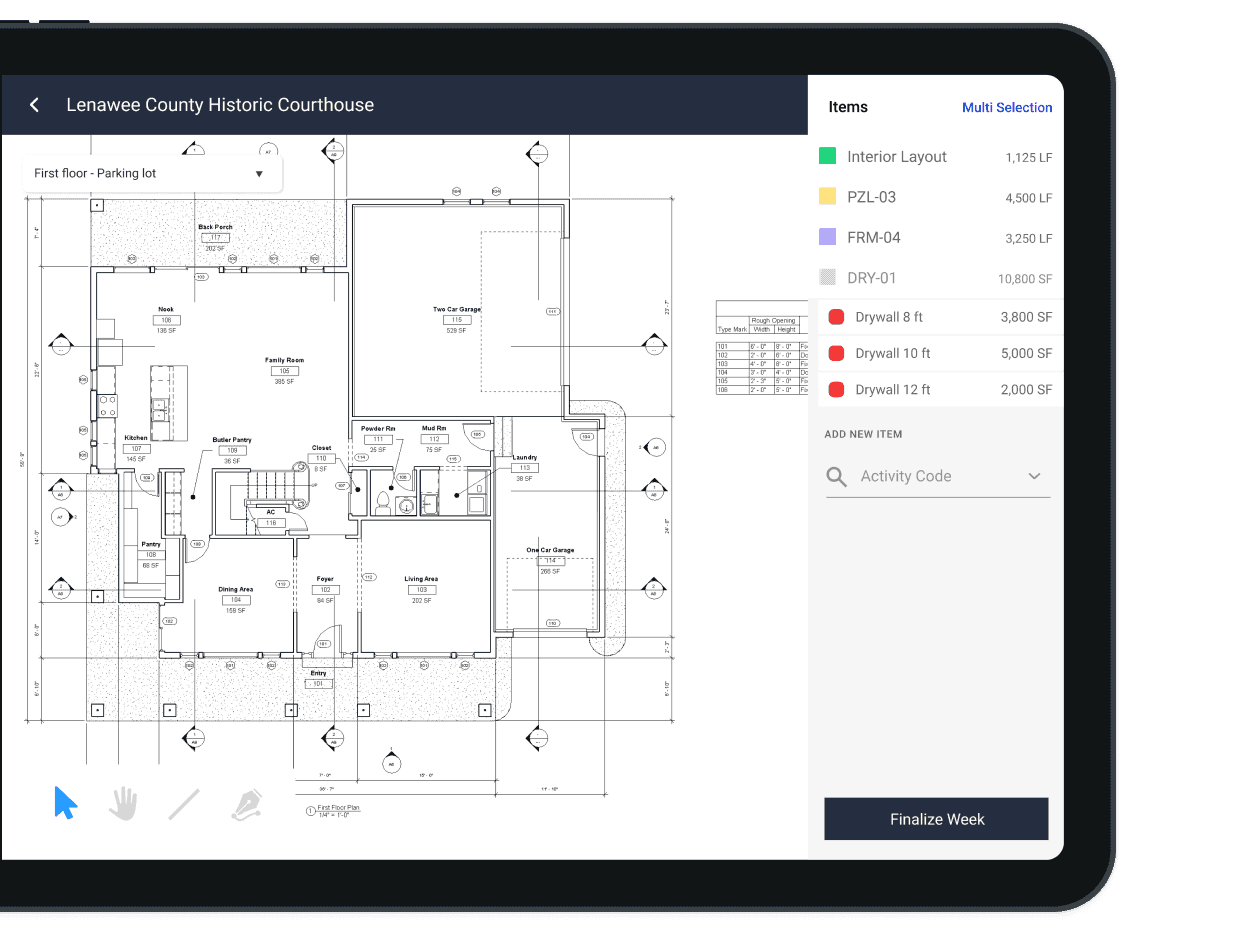Select the pen nib tool

click(247, 804)
